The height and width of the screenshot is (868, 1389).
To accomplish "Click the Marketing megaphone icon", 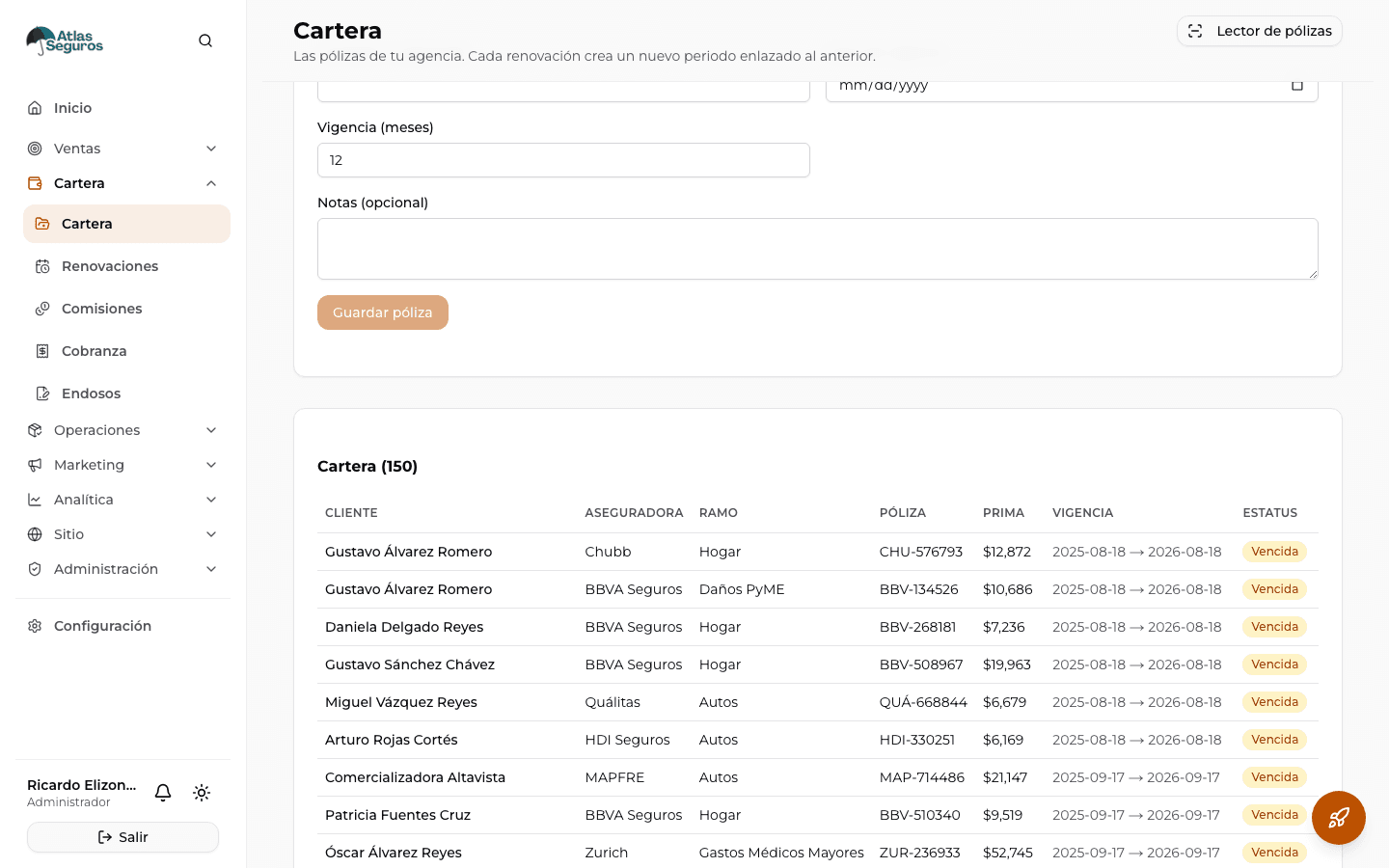I will (35, 465).
